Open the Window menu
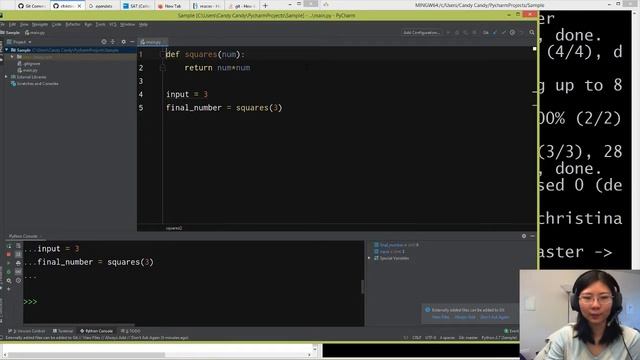 tap(127, 24)
